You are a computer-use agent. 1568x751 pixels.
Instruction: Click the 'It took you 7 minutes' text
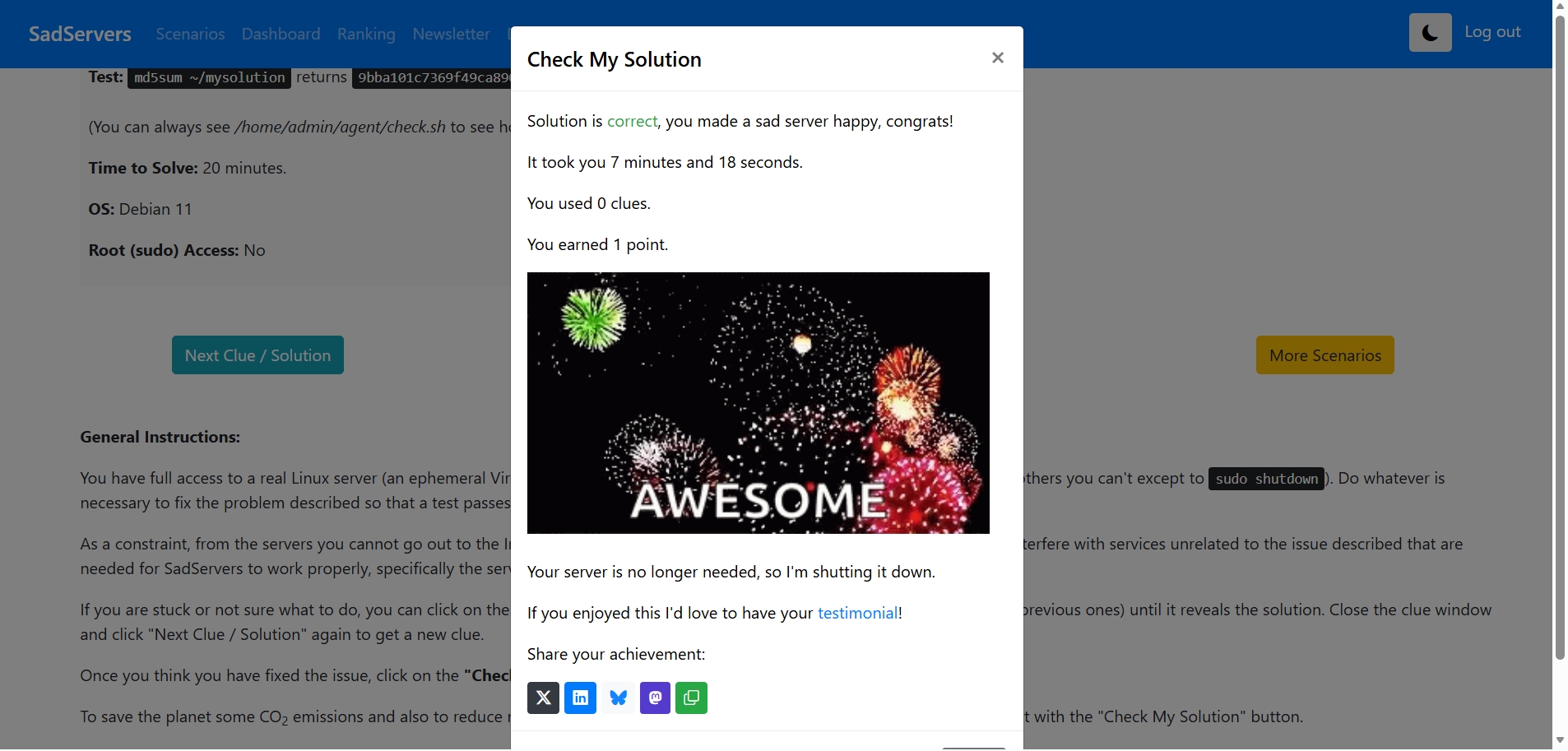coord(665,162)
